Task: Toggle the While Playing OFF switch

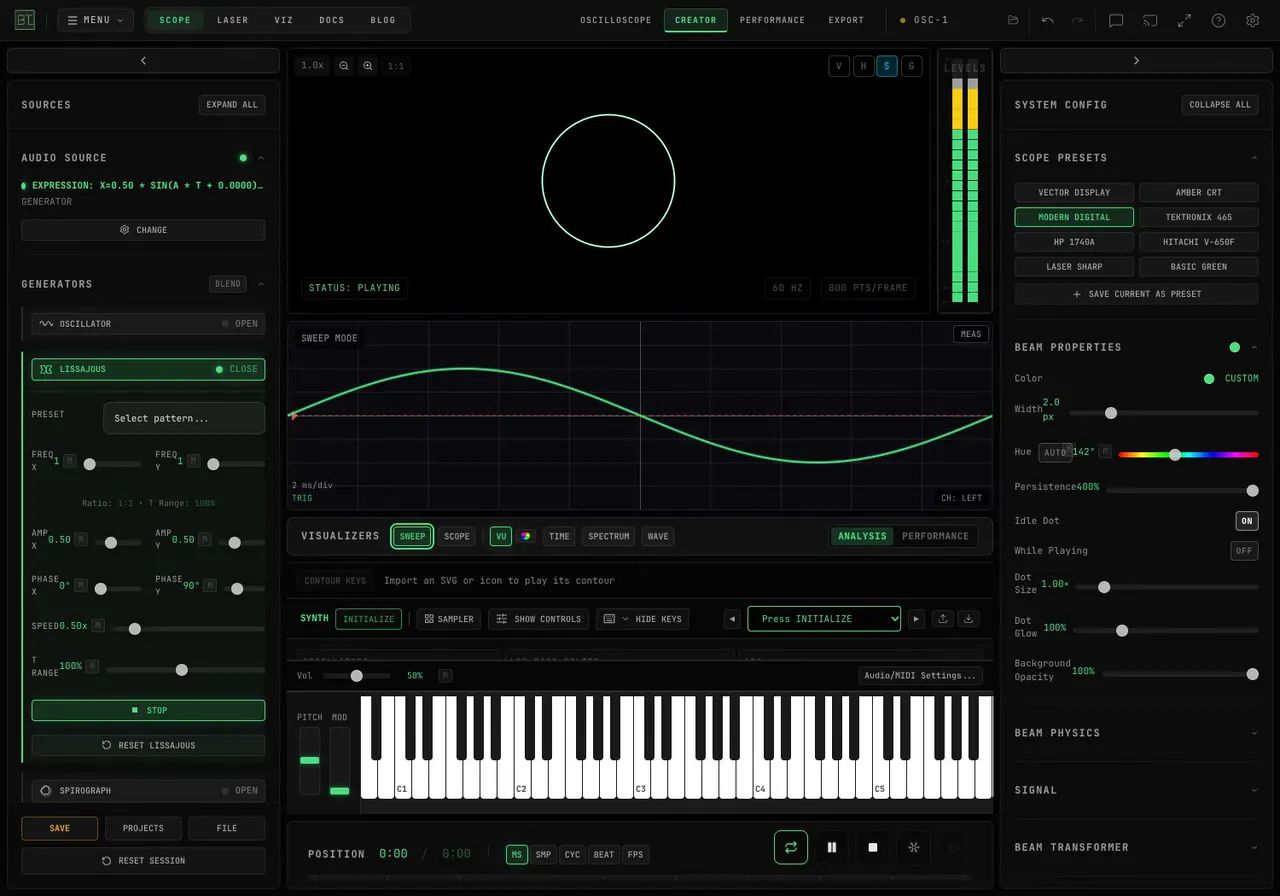Action: 1244,551
